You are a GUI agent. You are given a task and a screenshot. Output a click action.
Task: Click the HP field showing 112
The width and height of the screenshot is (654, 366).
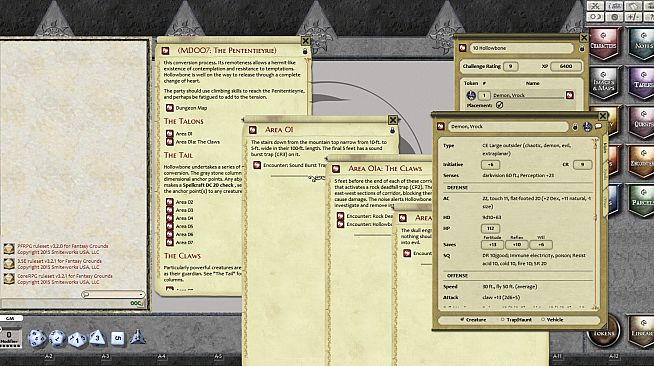click(490, 228)
